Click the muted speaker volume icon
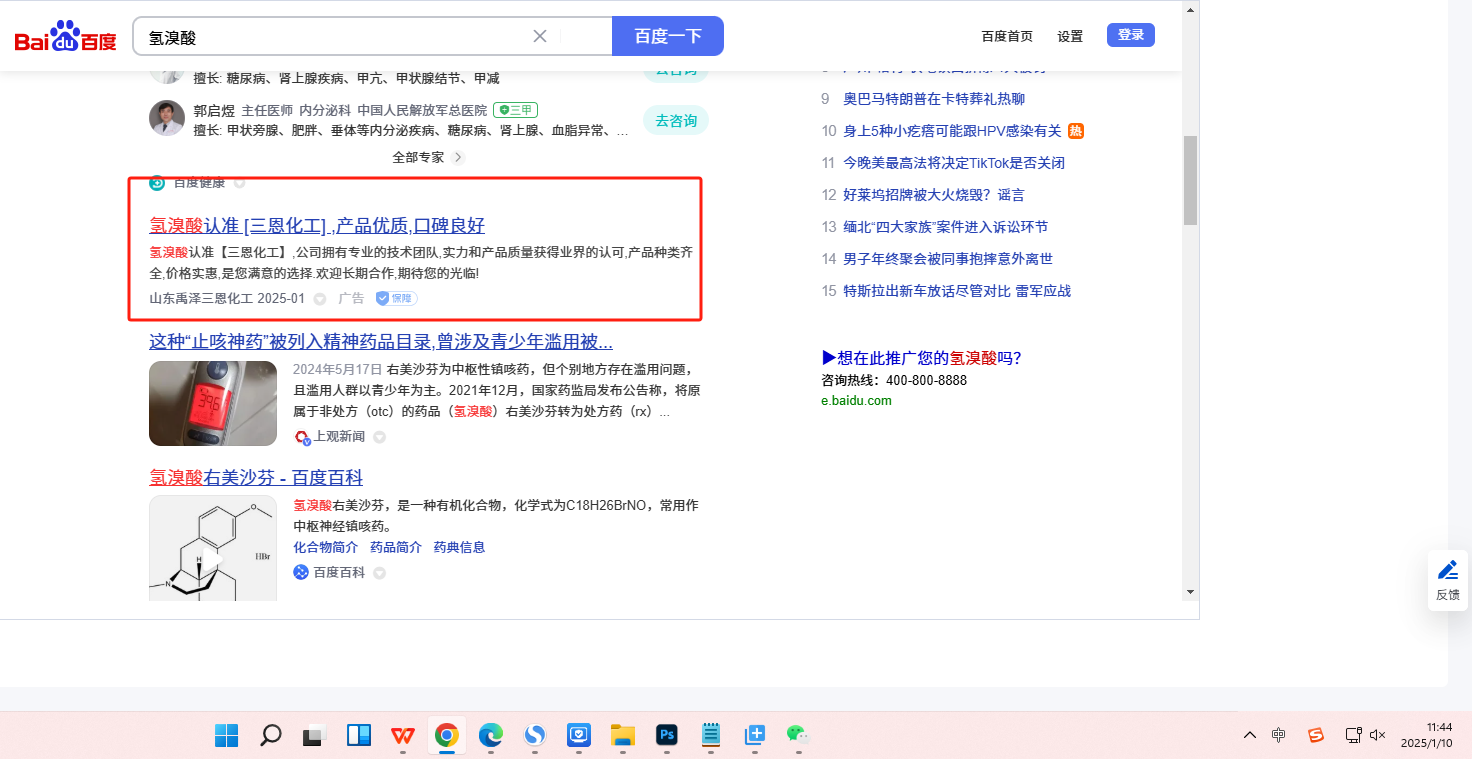 pyautogui.click(x=1378, y=735)
